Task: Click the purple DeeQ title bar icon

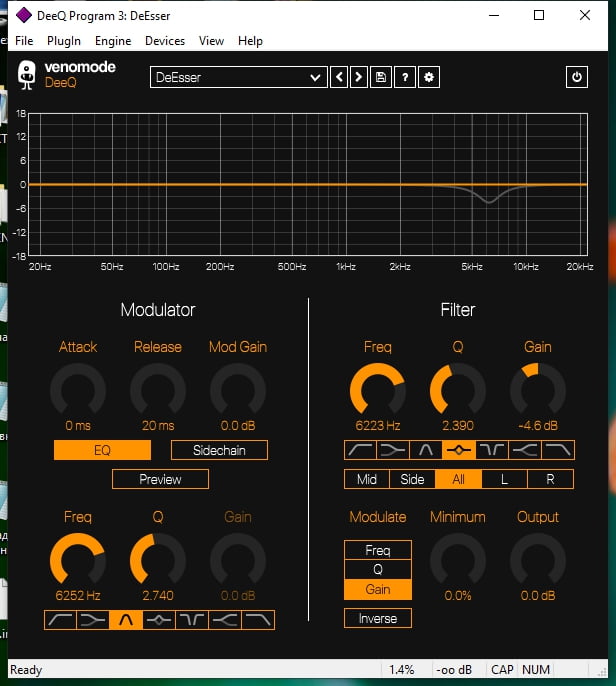Action: tap(24, 15)
